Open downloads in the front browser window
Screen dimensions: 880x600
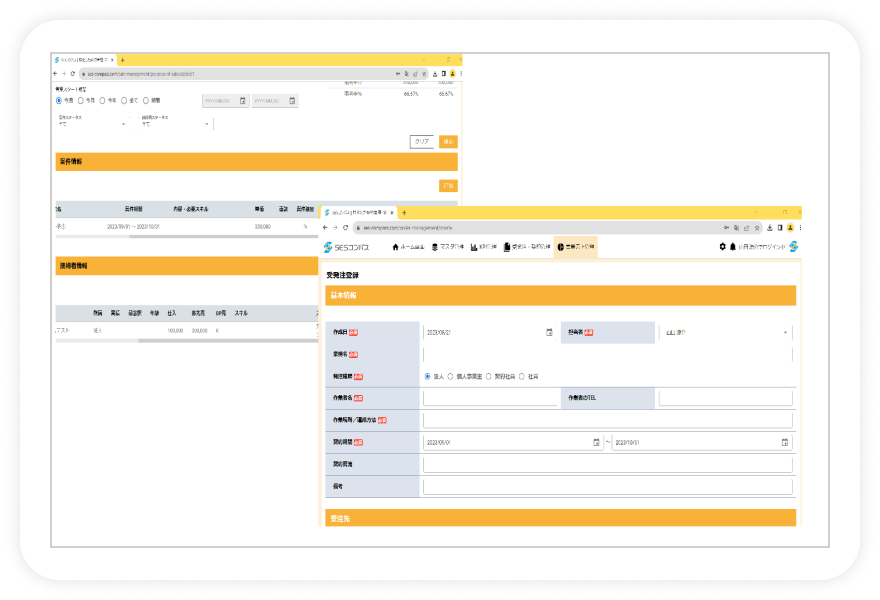coord(770,228)
